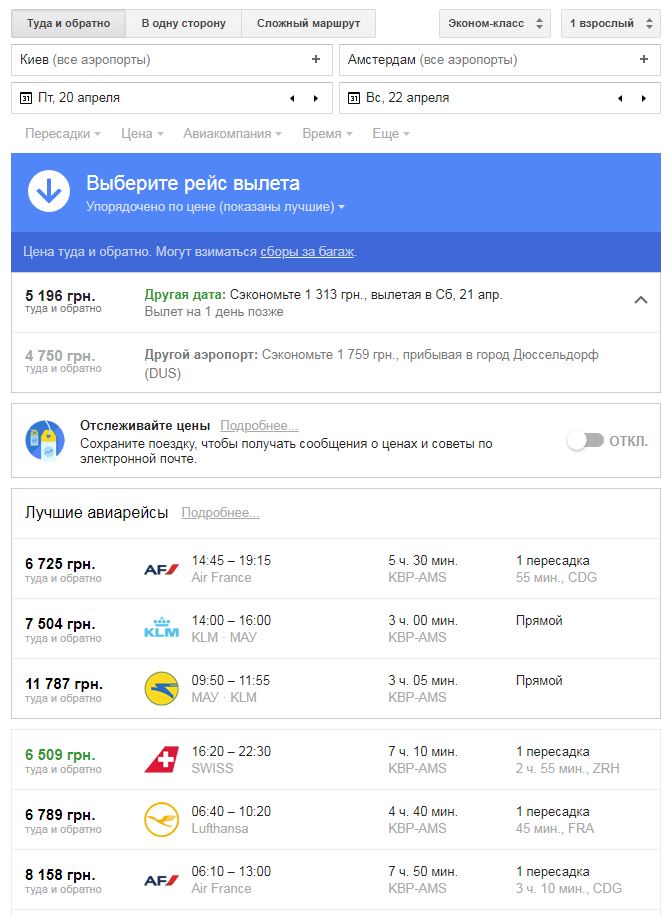Click Подробнее link next to Лучшие авиарейсы
Viewport: 672px width, 917px height.
[x=220, y=513]
